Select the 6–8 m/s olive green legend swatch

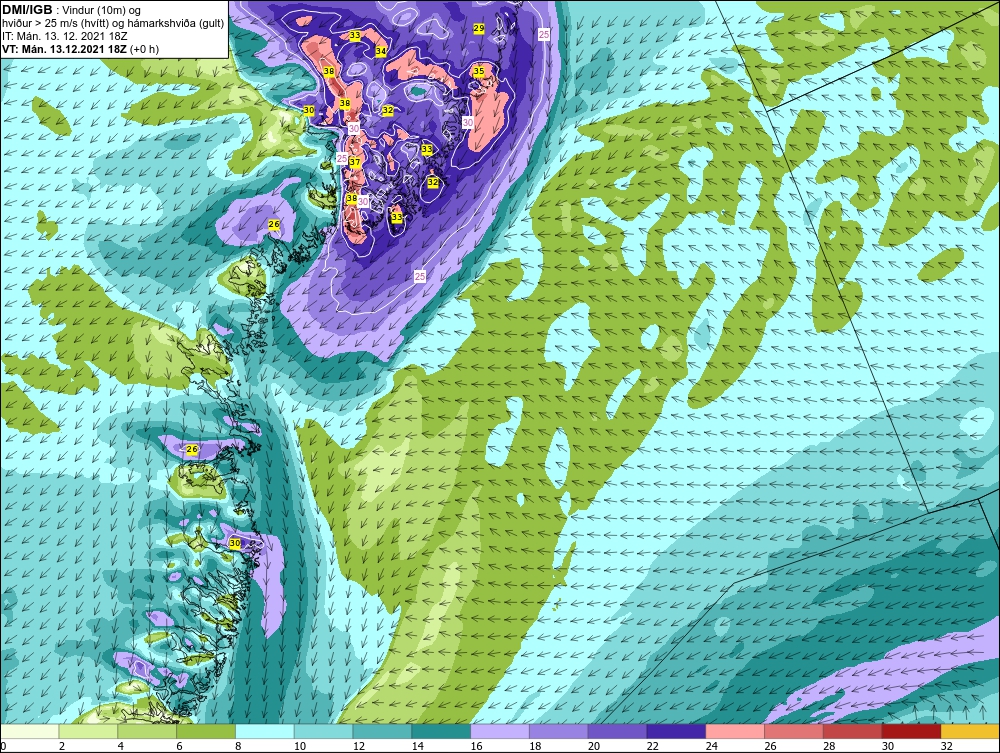pos(206,731)
